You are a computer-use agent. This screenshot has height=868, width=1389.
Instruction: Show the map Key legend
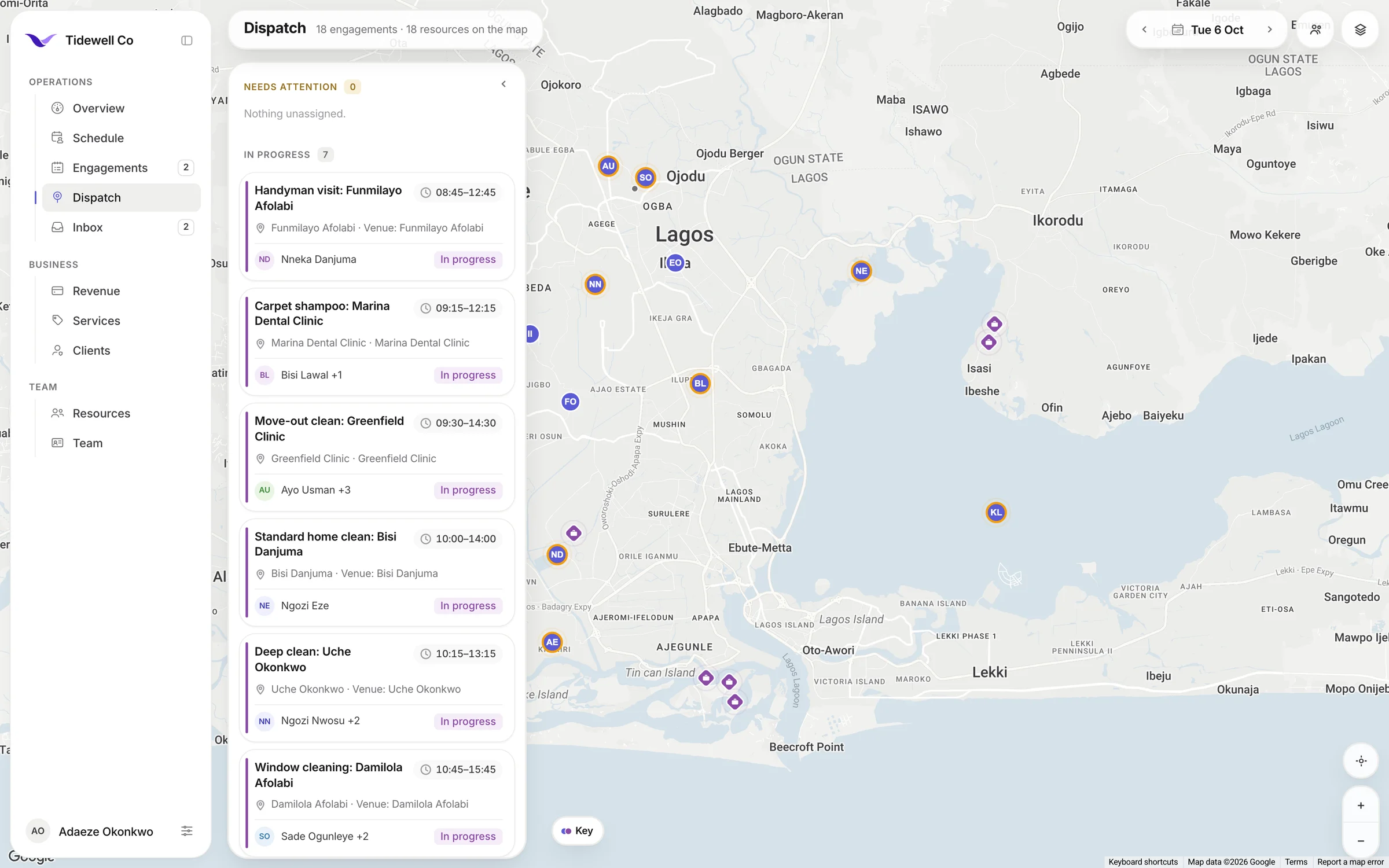pos(577,831)
